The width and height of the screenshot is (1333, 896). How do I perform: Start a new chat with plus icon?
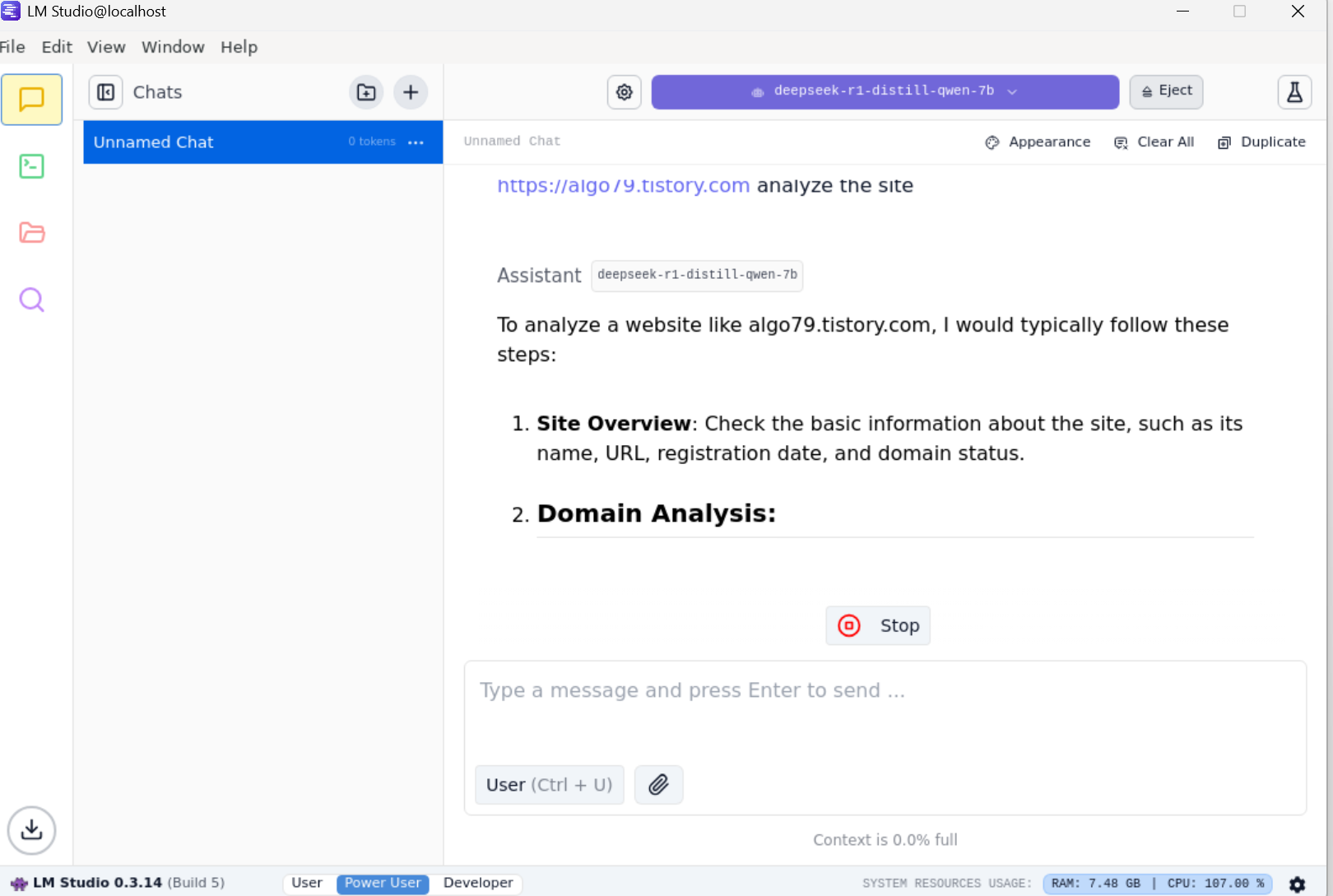[x=411, y=92]
